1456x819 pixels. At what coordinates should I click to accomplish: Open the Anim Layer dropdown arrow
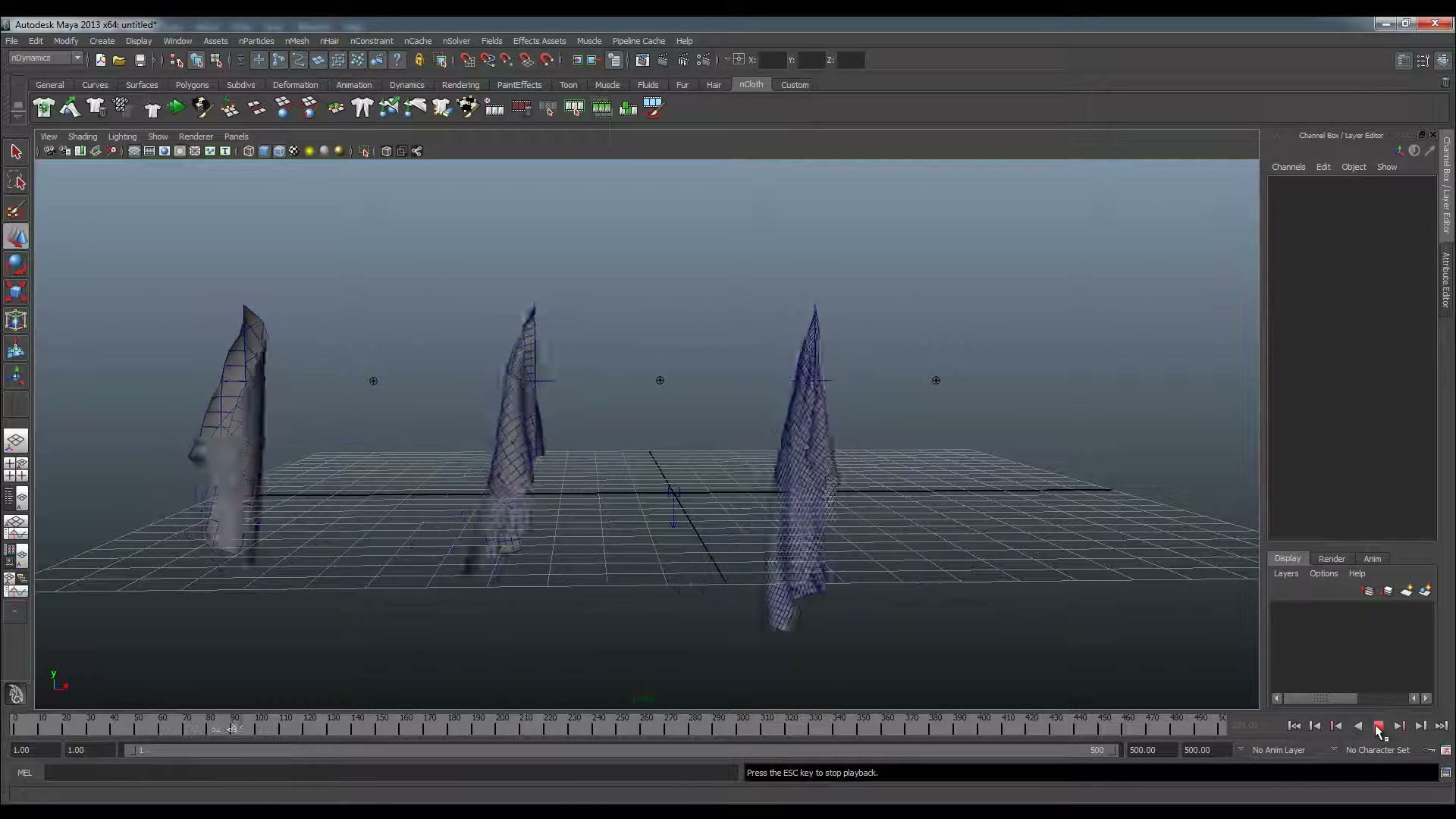tap(1241, 750)
